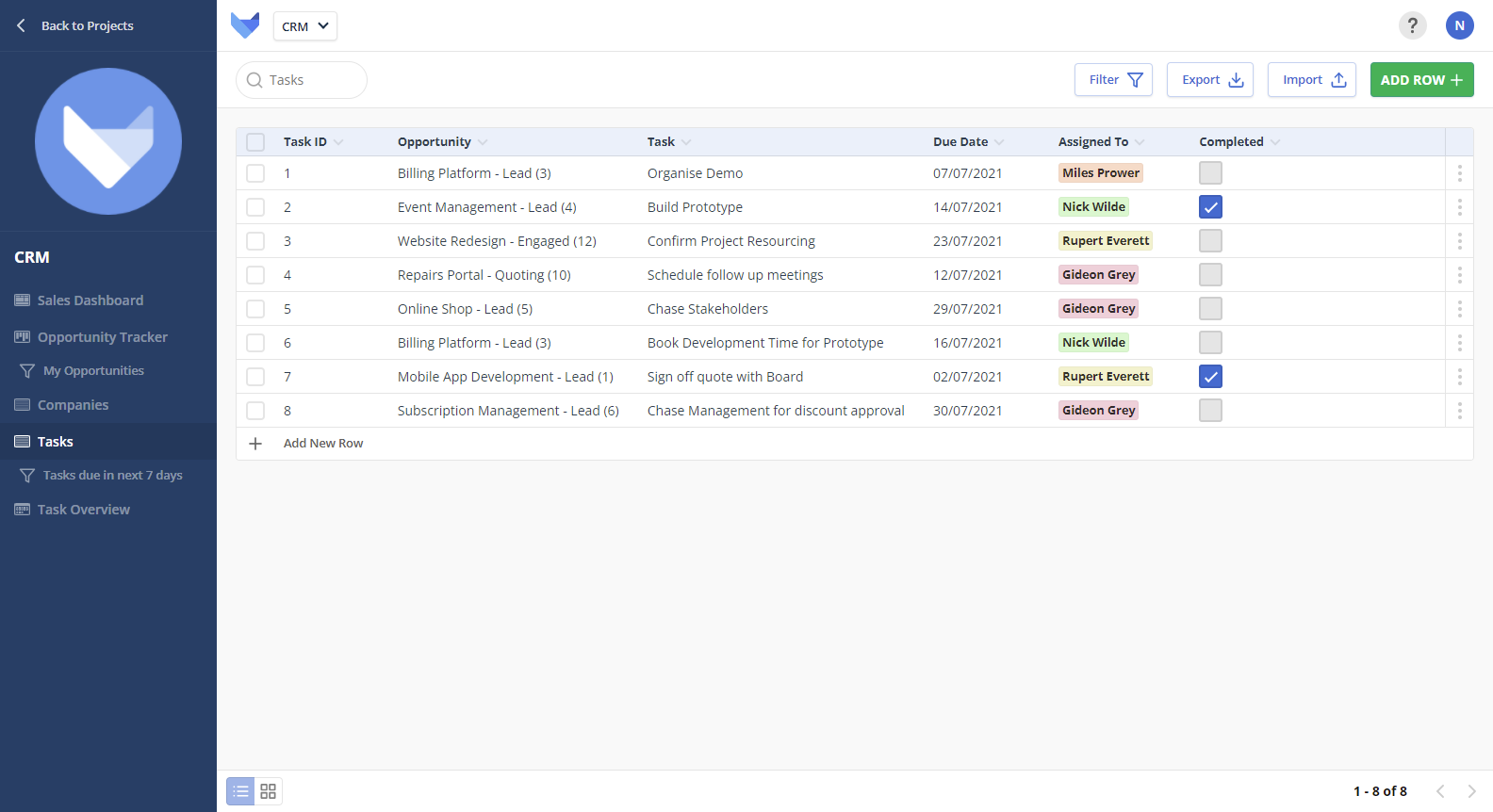Viewport: 1493px width, 812px height.
Task: Click the help question mark icon
Action: [1412, 25]
